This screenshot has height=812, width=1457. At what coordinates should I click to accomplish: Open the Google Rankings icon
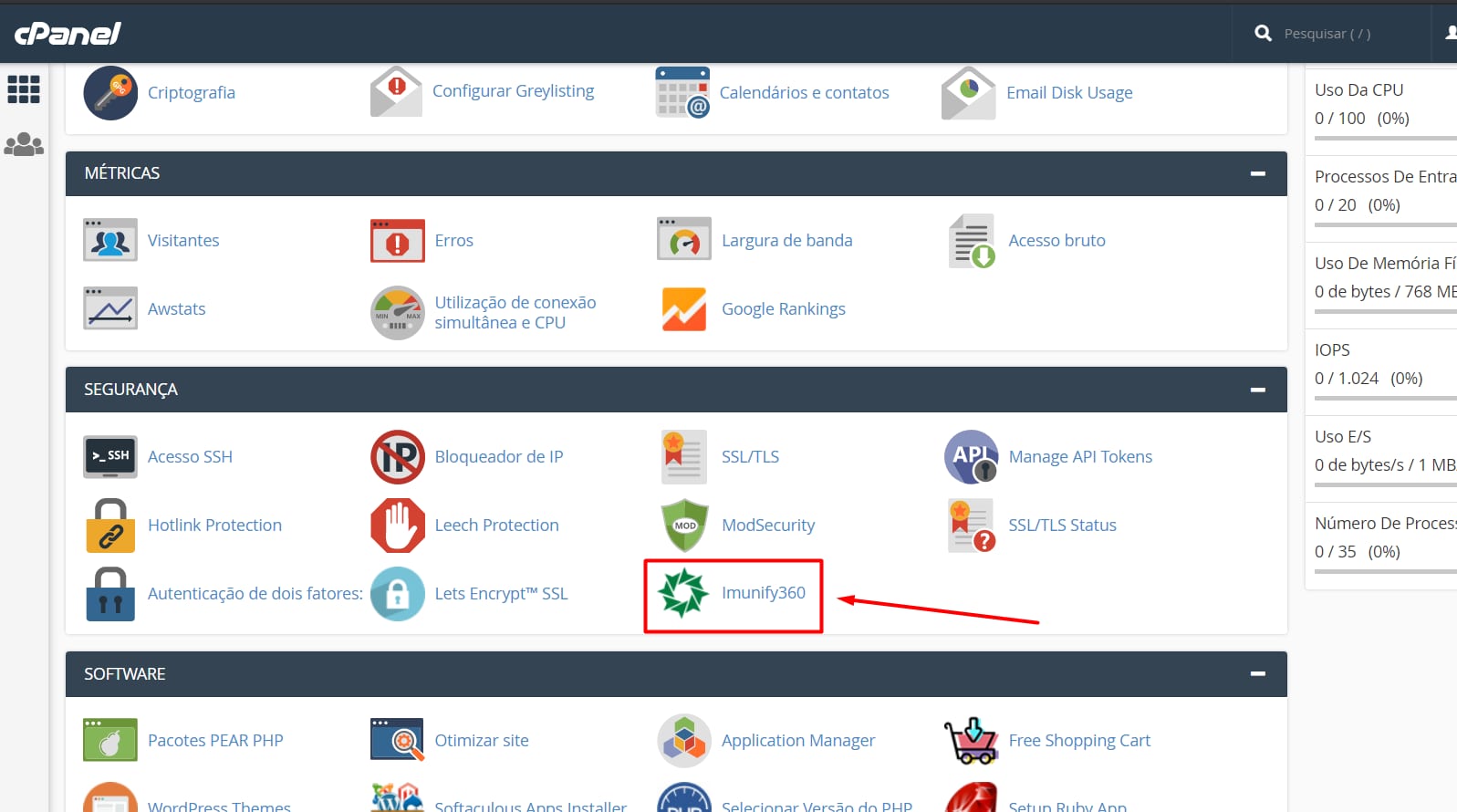(x=684, y=309)
